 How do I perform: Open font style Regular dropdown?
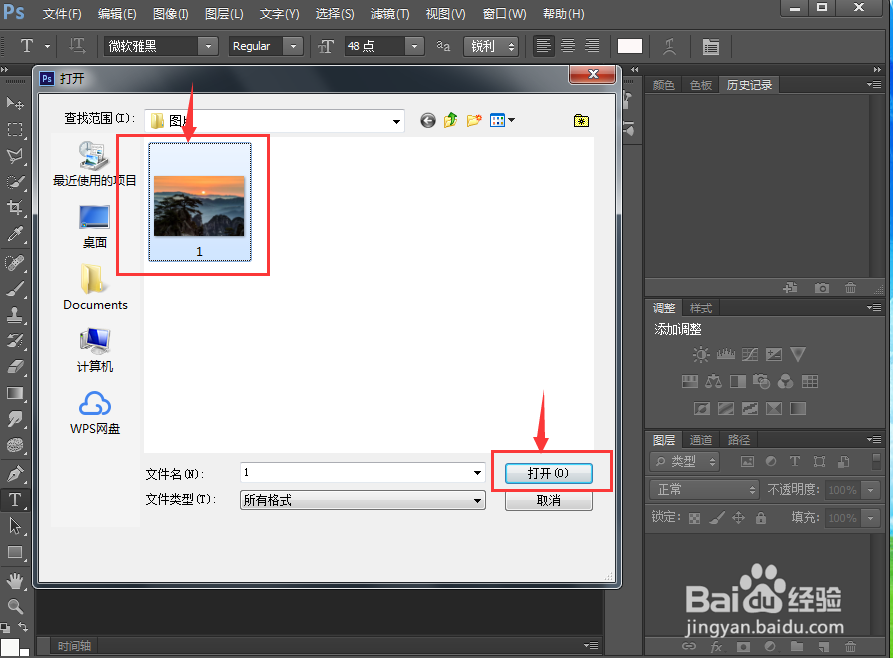(x=293, y=46)
